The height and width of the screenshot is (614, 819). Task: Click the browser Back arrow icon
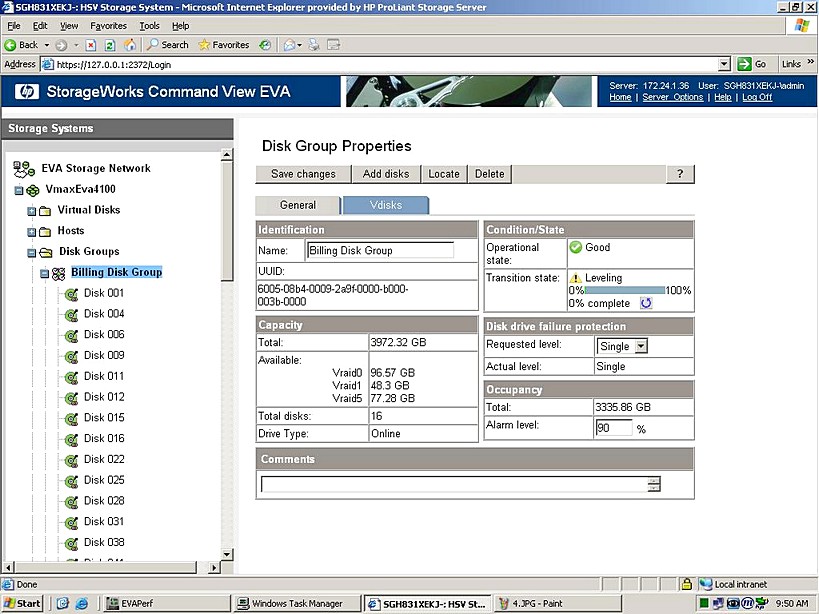point(10,45)
